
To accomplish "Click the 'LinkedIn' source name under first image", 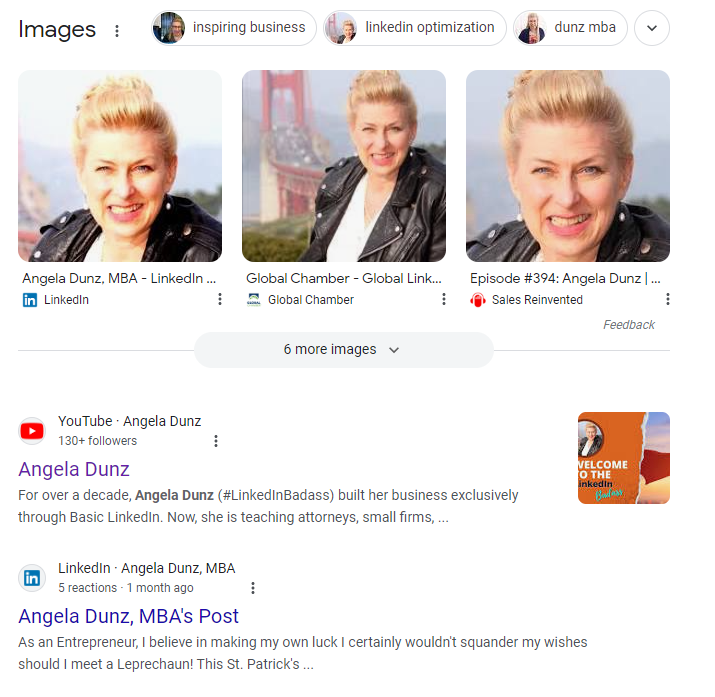I will tap(66, 300).
